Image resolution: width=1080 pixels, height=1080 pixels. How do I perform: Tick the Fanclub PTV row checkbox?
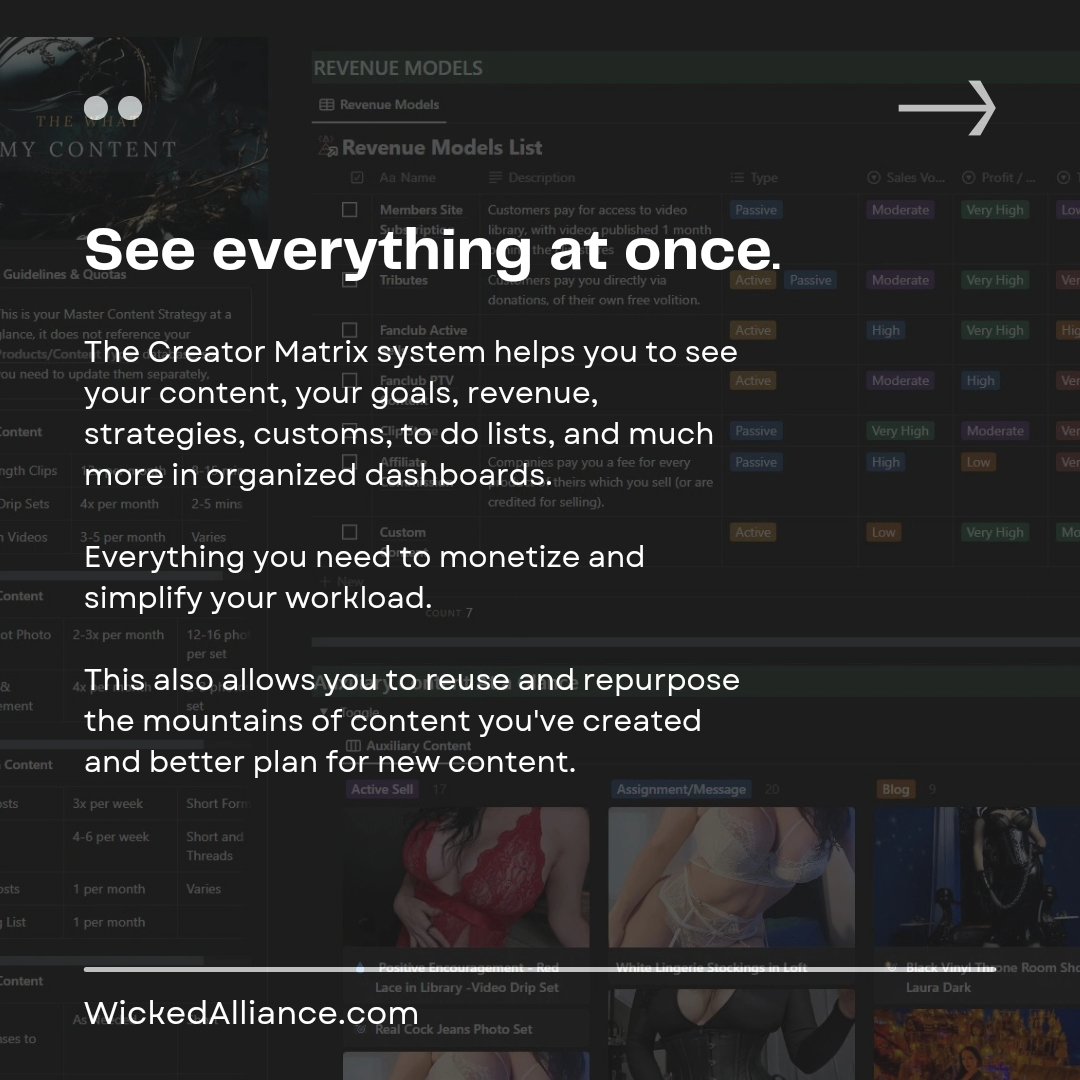[350, 380]
